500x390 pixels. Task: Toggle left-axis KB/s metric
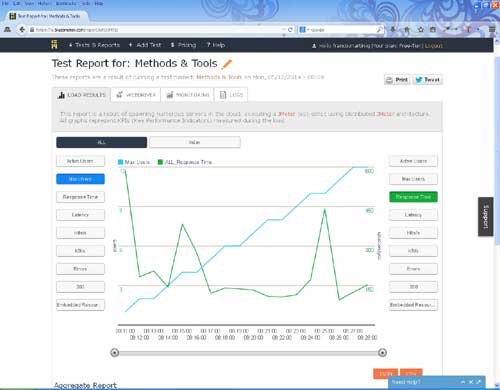[x=80, y=251]
